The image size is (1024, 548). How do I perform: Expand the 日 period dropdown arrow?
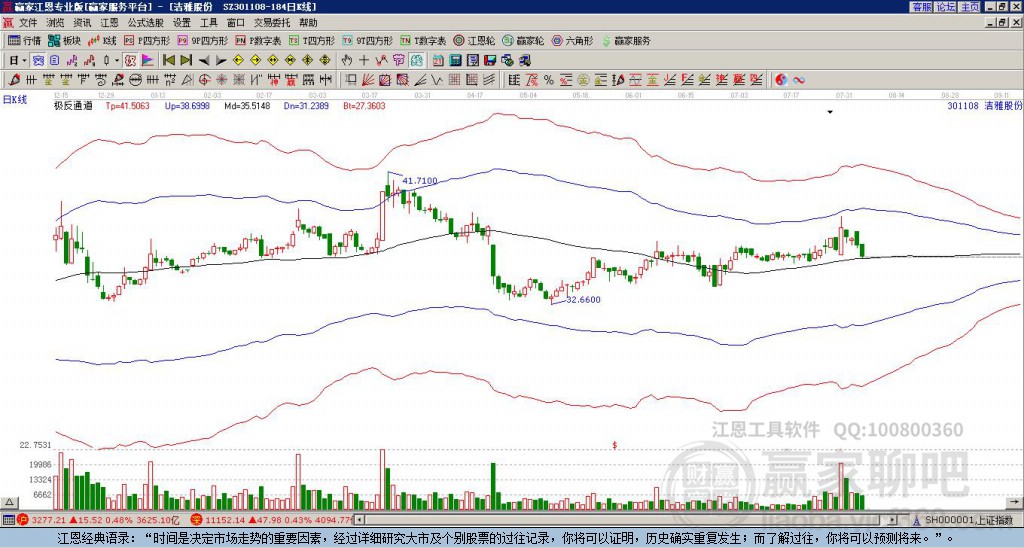[x=24, y=60]
